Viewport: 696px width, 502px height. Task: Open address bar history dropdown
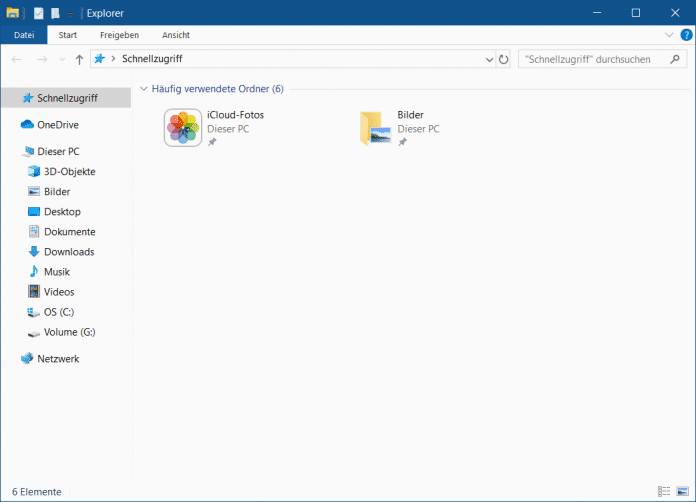tap(487, 60)
